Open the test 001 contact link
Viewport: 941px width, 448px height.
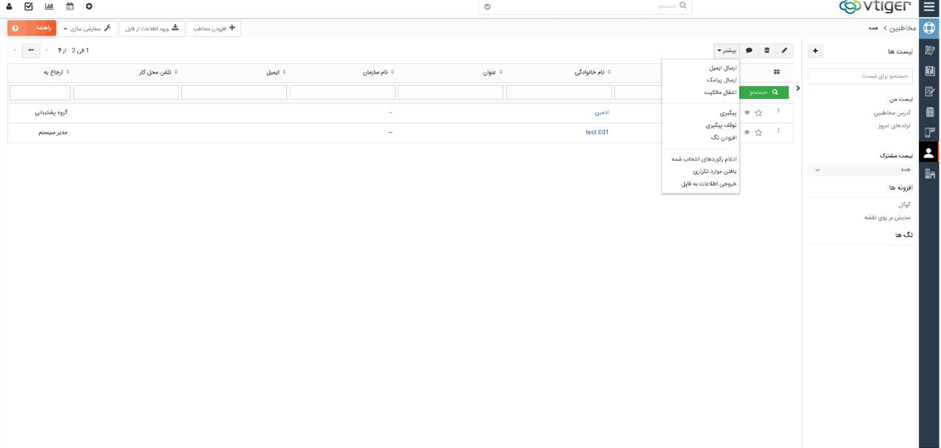click(597, 132)
